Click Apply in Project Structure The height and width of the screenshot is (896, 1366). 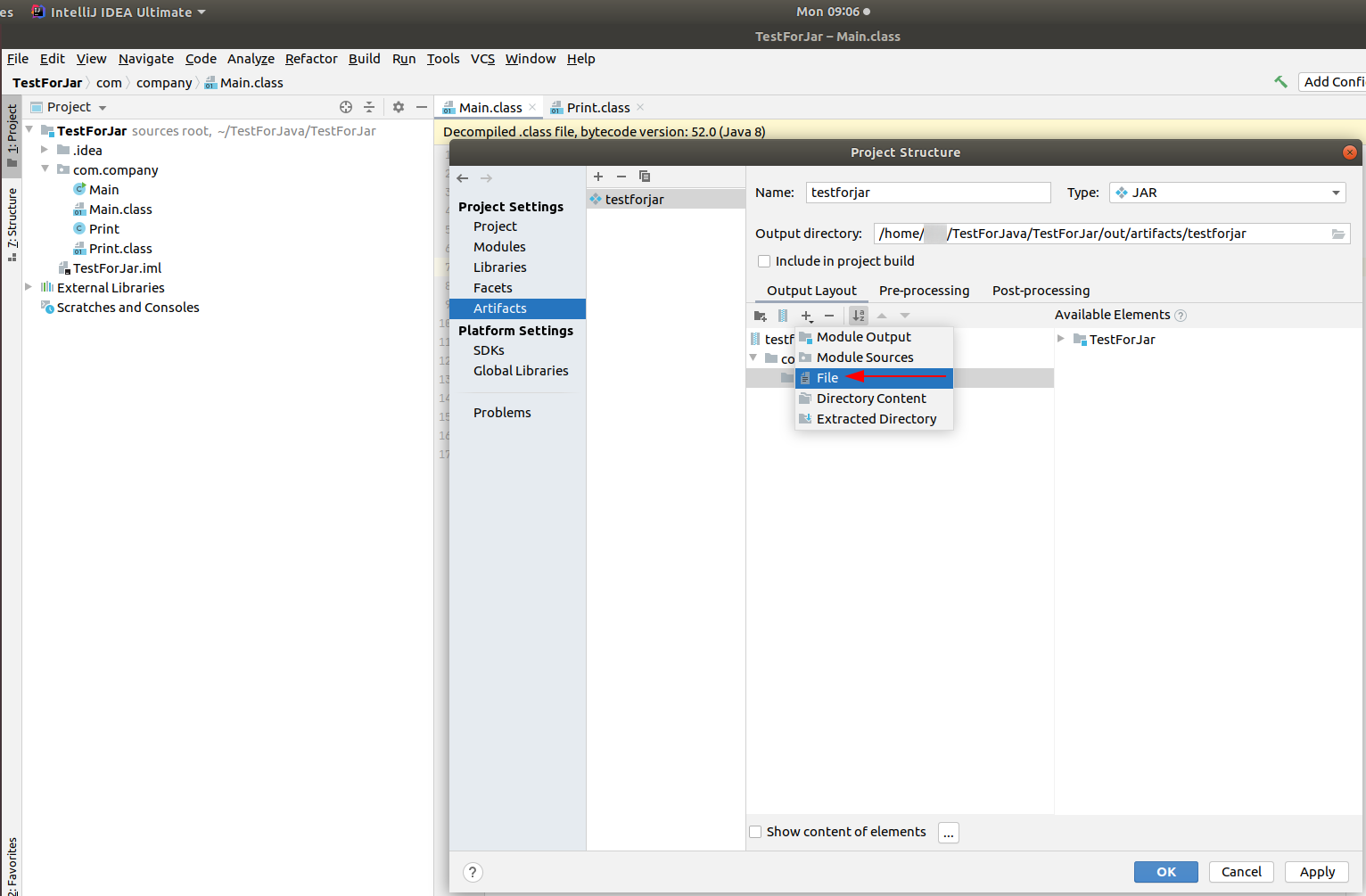click(1317, 872)
